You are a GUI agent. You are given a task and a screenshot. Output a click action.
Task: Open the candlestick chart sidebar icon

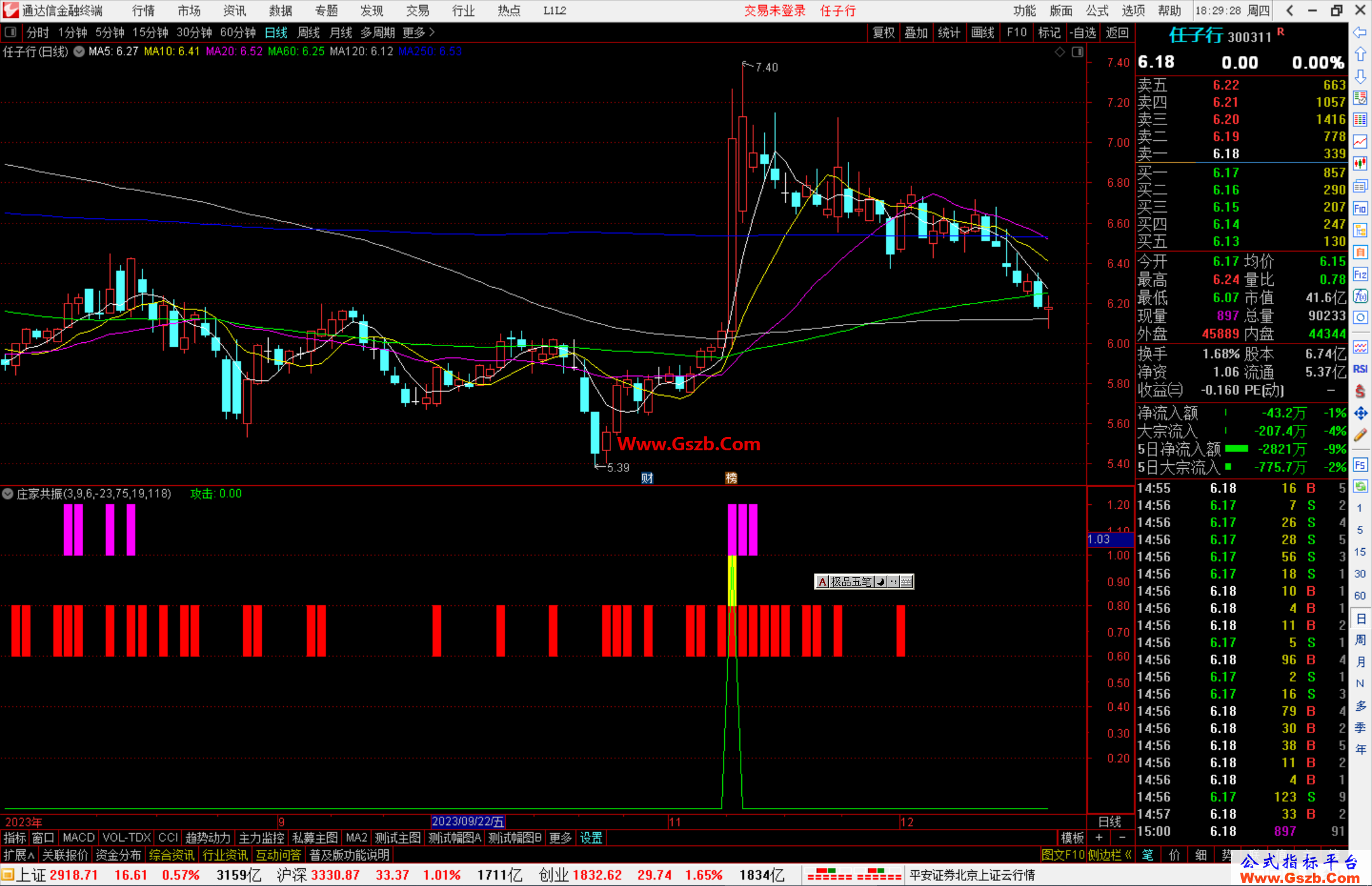pos(1360,164)
